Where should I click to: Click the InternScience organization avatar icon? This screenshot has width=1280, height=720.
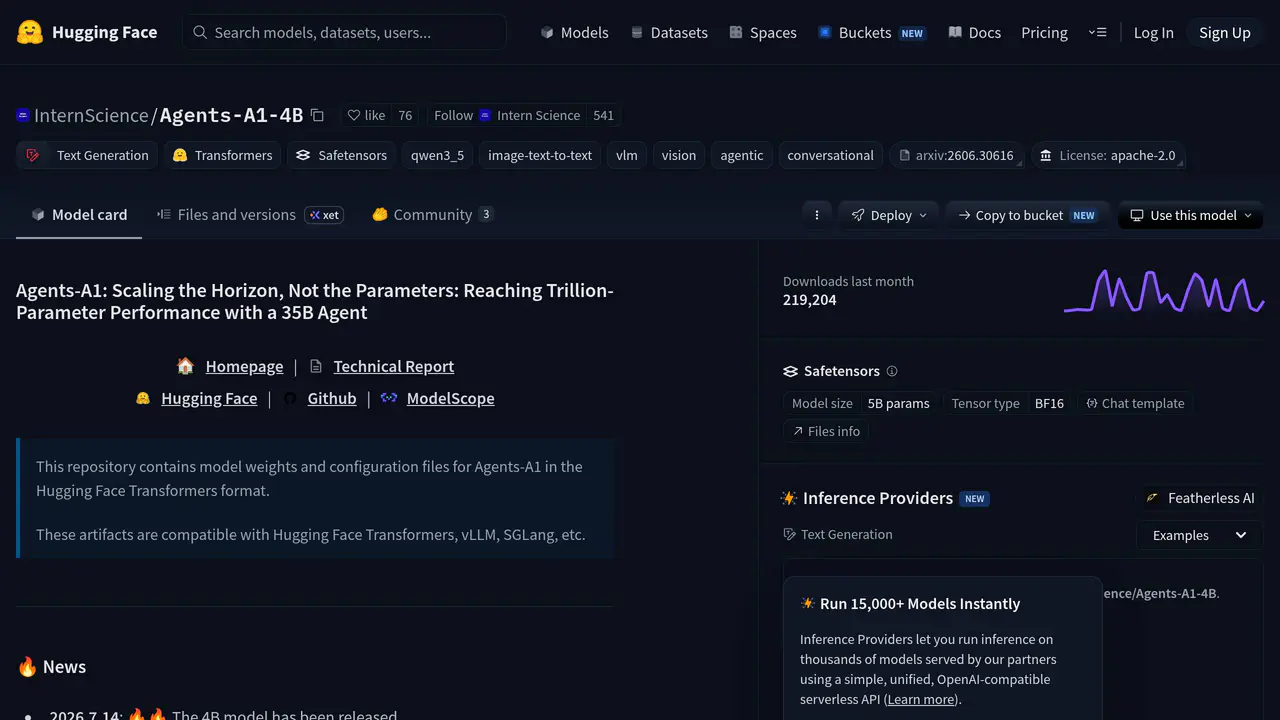23,115
